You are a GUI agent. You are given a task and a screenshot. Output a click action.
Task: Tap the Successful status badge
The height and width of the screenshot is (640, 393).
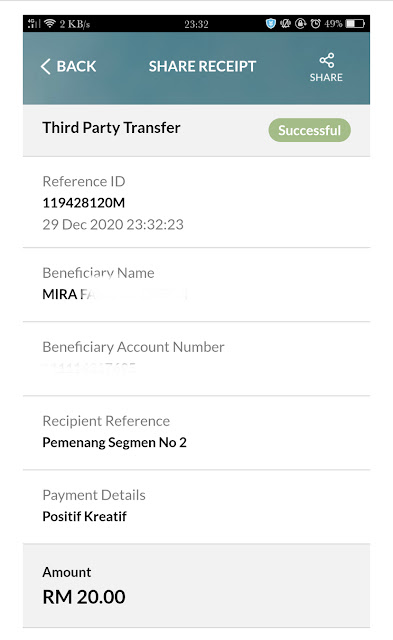[309, 130]
